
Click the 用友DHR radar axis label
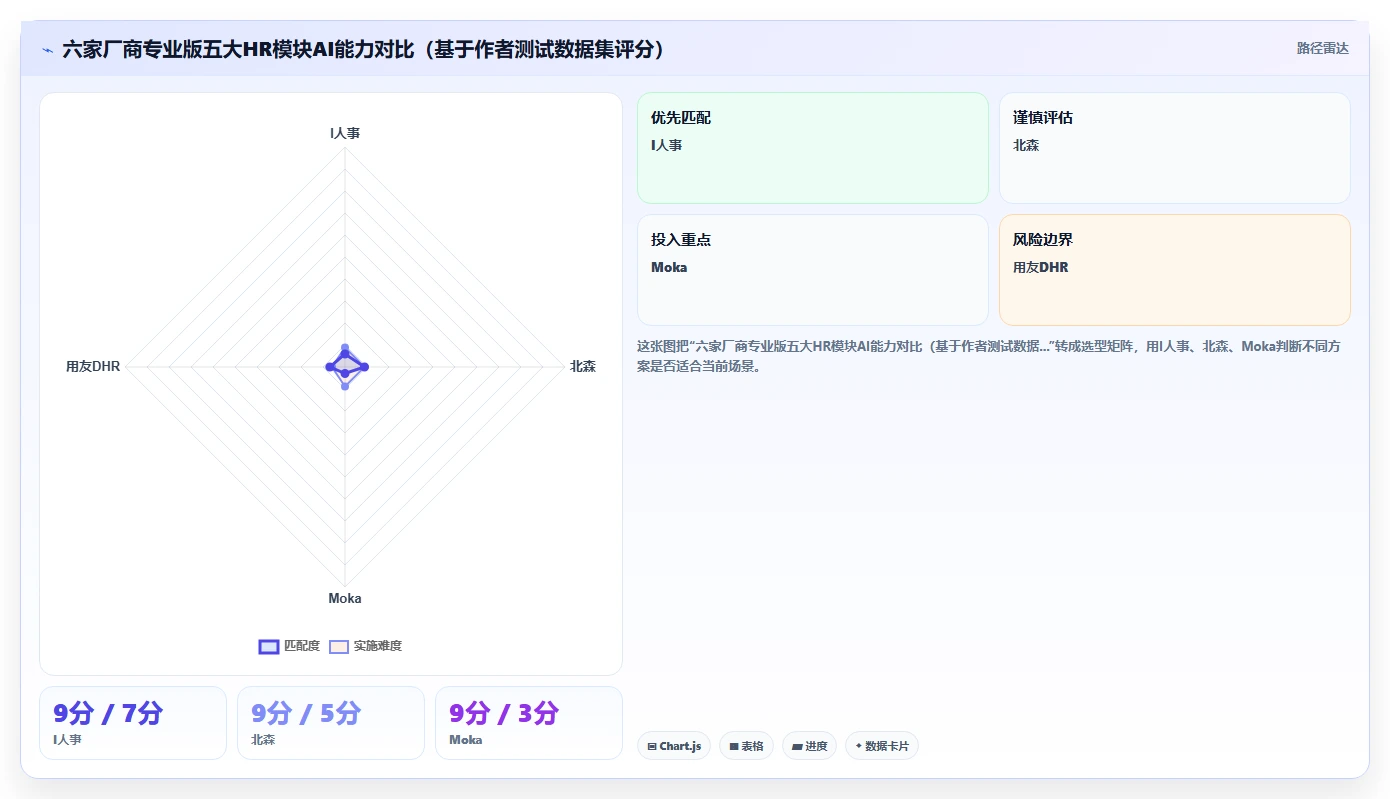pyautogui.click(x=93, y=366)
